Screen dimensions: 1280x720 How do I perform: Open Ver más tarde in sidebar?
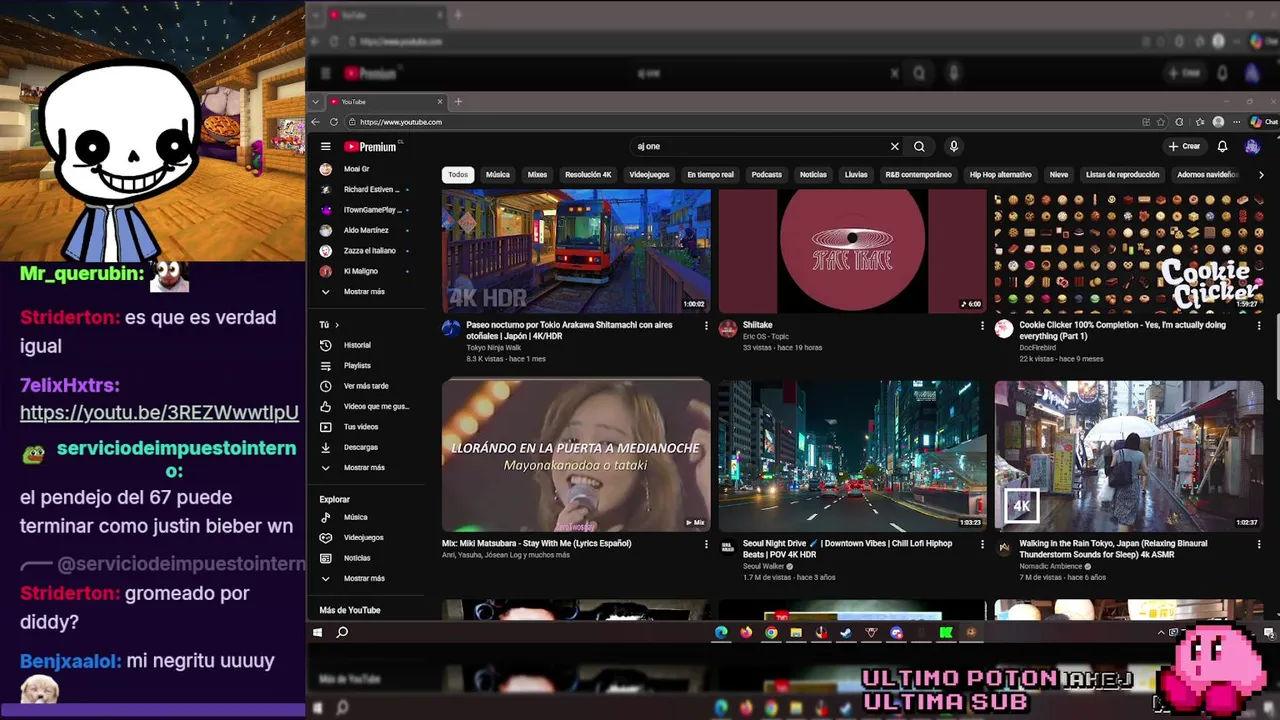pyautogui.click(x=365, y=386)
